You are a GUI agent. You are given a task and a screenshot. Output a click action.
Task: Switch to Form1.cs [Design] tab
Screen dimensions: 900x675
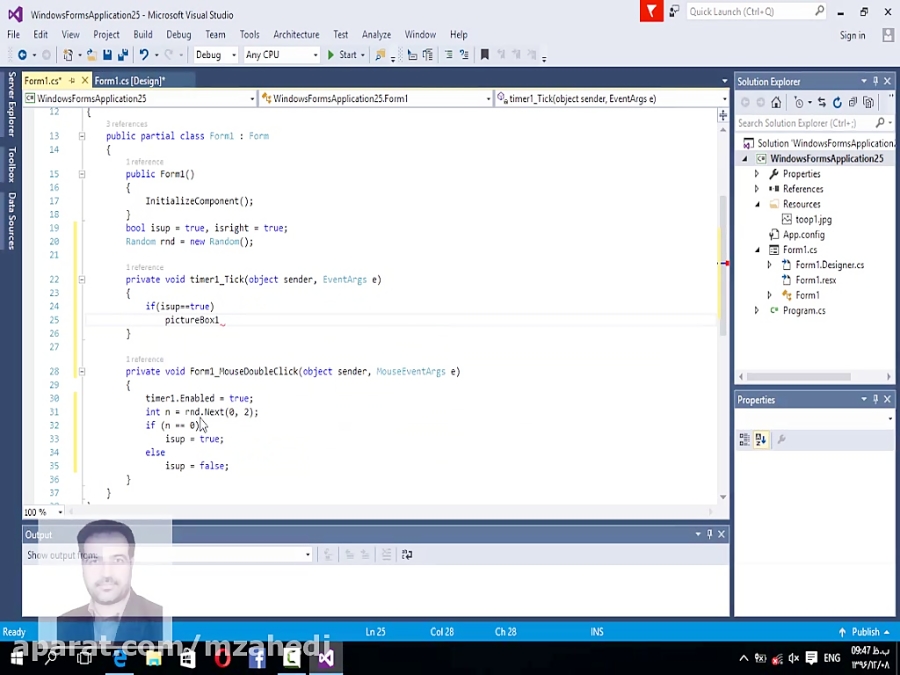[130, 81]
